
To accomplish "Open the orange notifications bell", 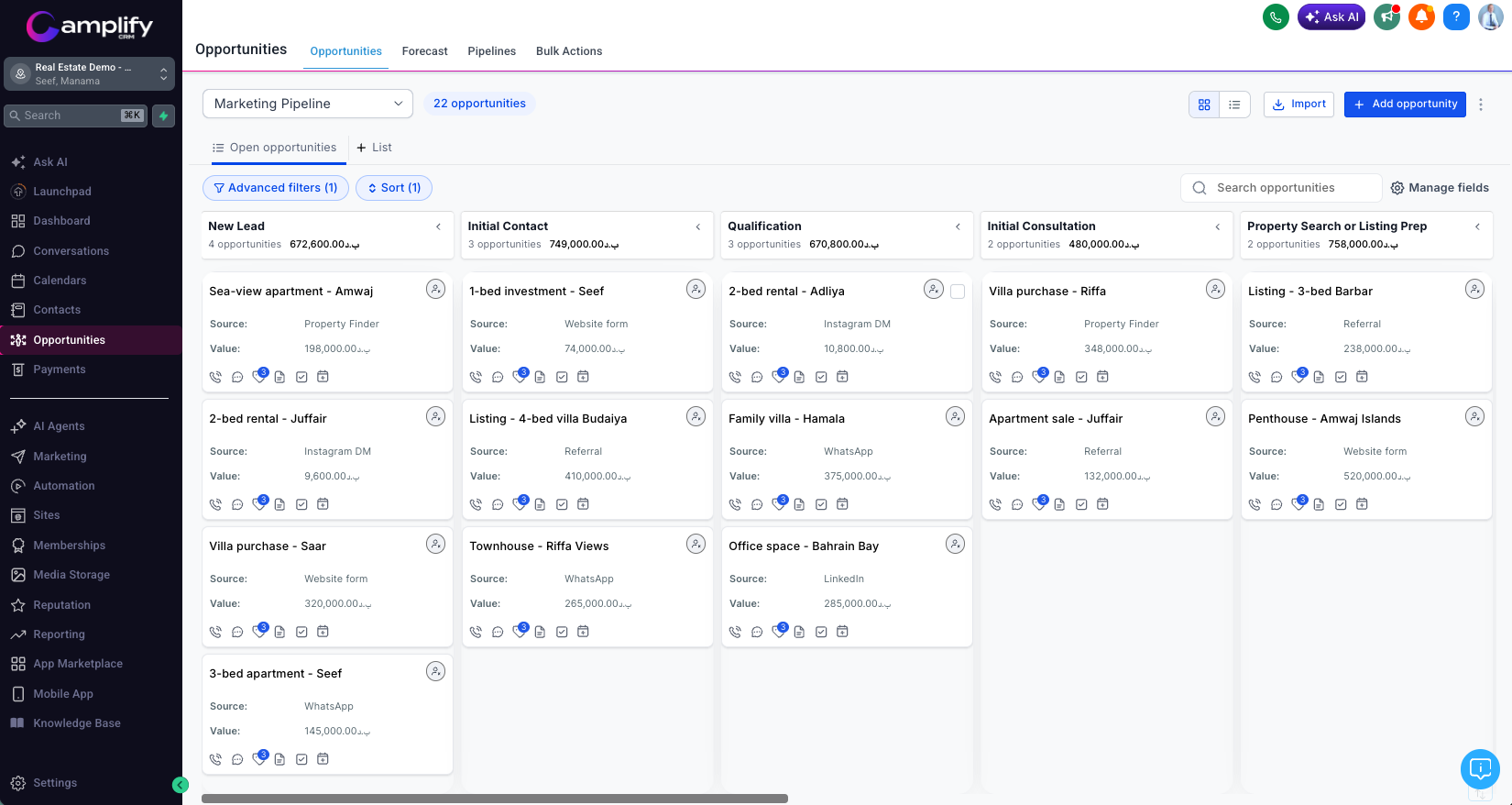I will pyautogui.click(x=1421, y=17).
